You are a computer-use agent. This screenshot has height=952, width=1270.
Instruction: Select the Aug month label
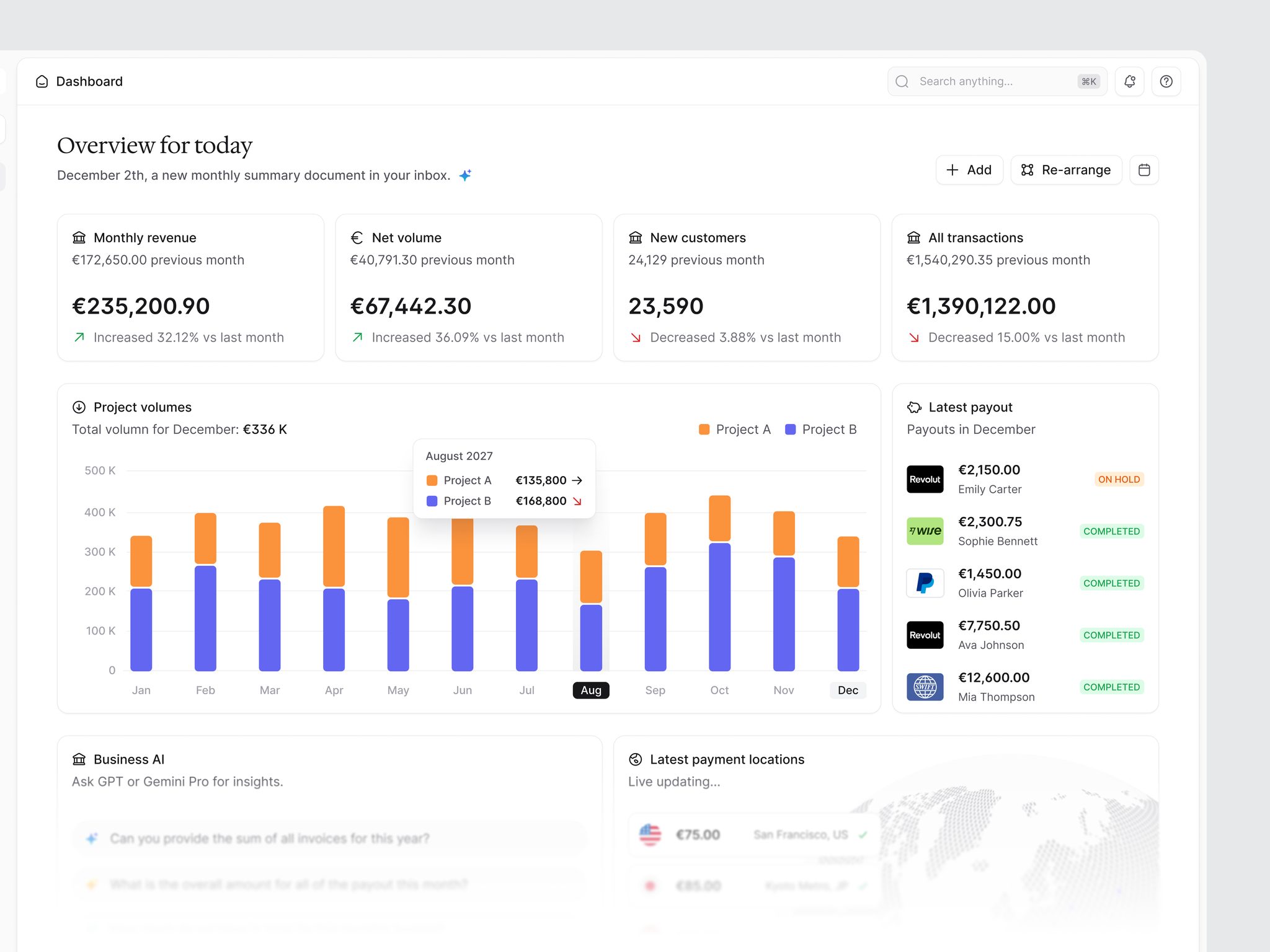(591, 690)
